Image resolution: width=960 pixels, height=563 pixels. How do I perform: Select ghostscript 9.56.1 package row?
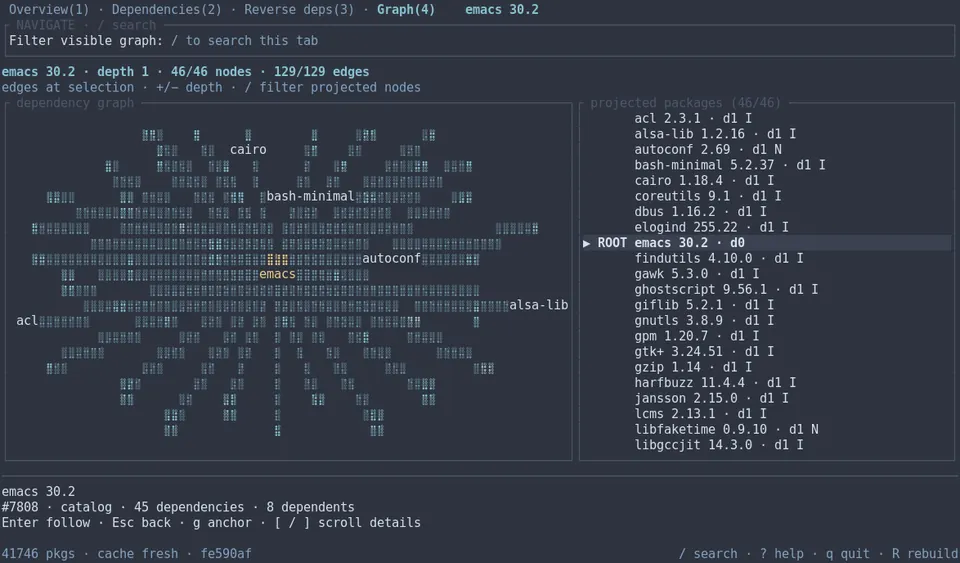767,289
